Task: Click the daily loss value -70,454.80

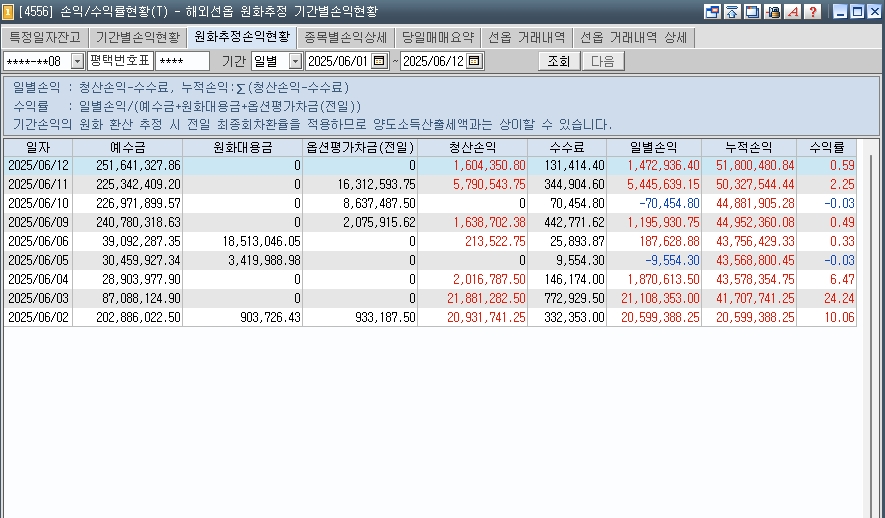Action: [x=669, y=203]
